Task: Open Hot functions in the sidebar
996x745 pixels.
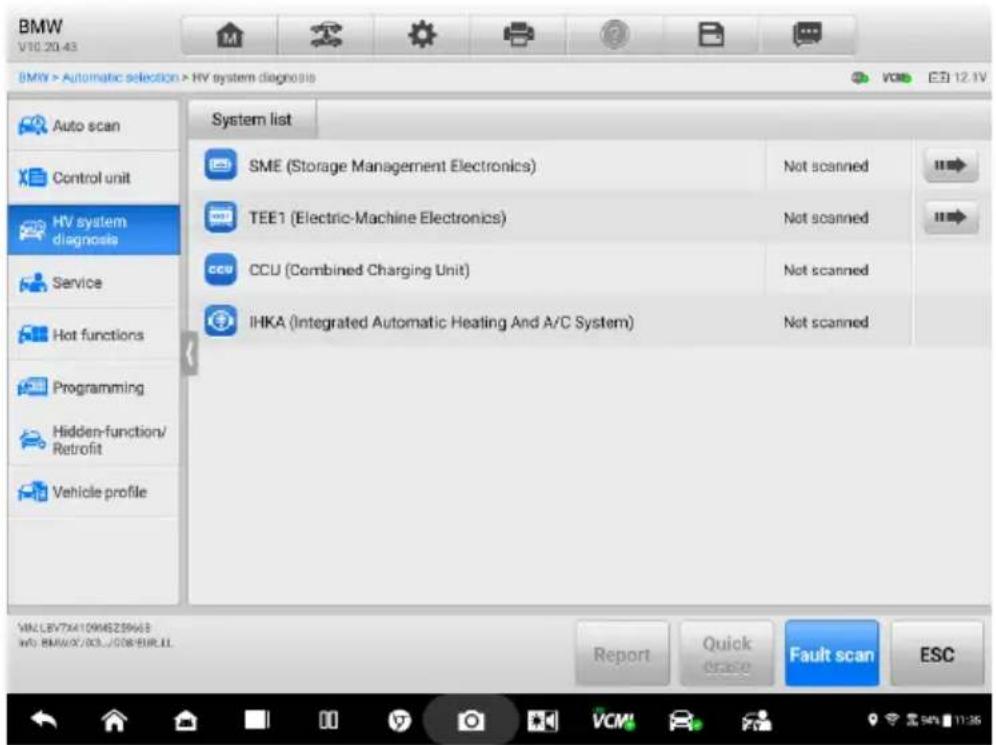Action: 93,335
